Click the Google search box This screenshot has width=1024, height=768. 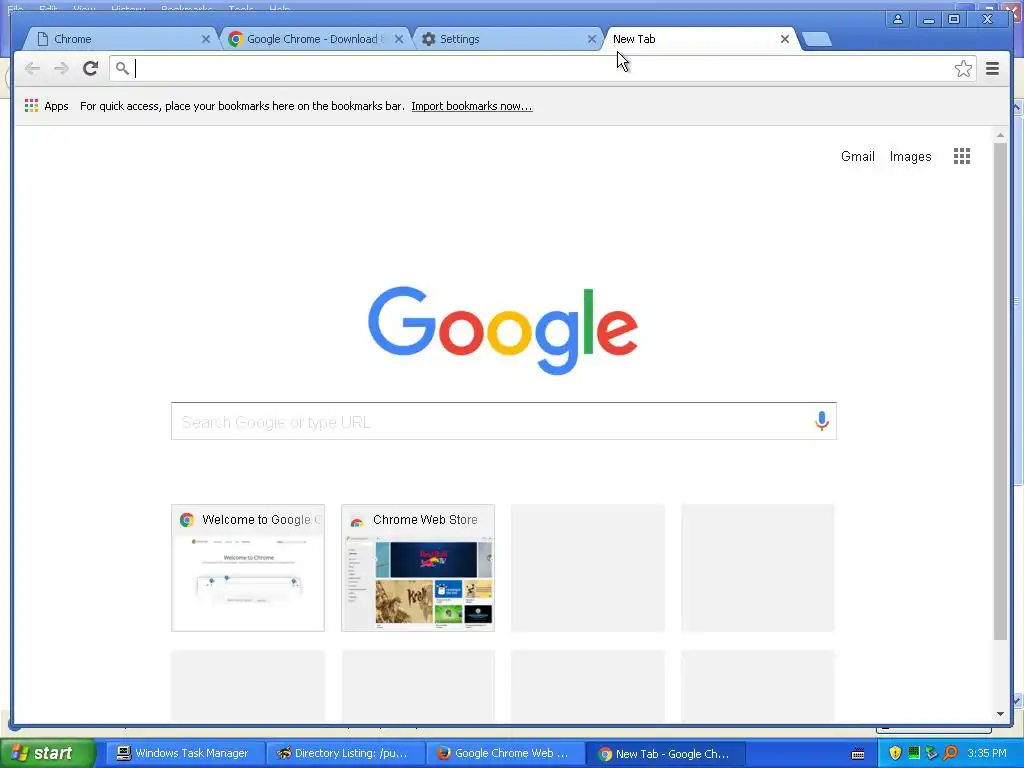[x=504, y=421]
